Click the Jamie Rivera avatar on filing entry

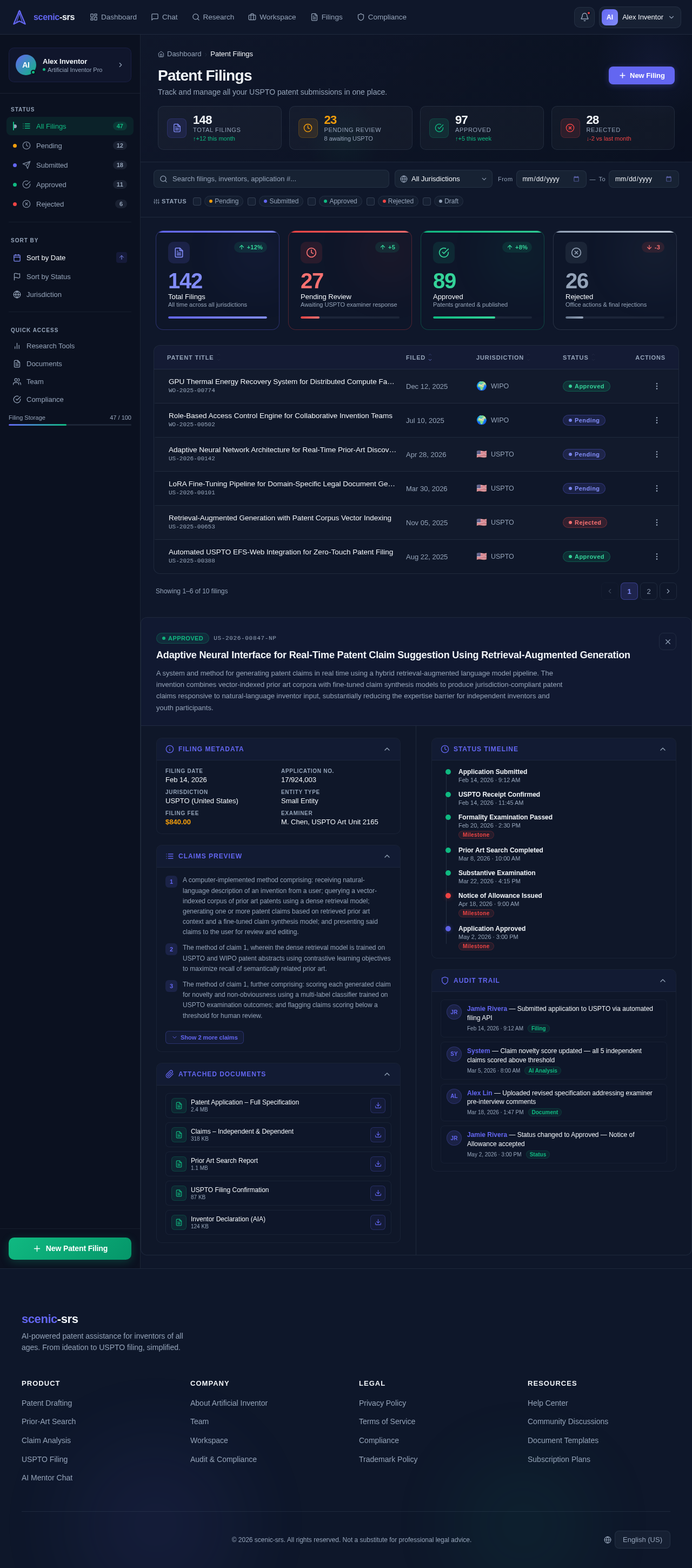[454, 1011]
